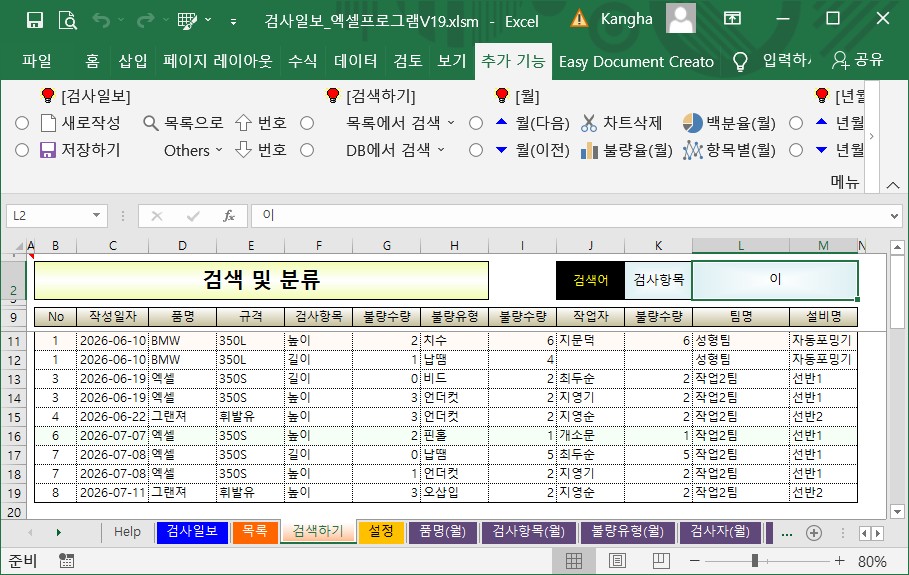909x575 pixels.
Task: Open 목록에서 검색 dropdown menu
Action: [400, 123]
